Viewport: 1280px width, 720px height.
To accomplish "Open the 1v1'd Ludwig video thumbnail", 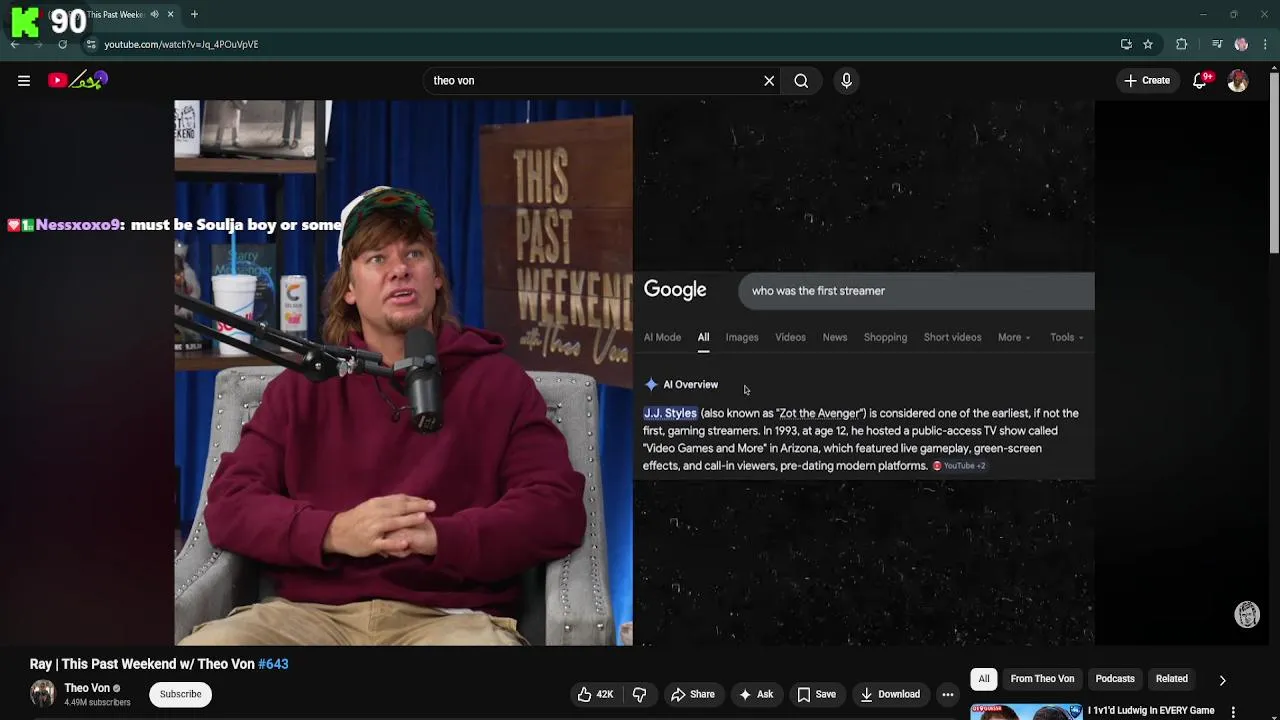I will (x=1026, y=712).
